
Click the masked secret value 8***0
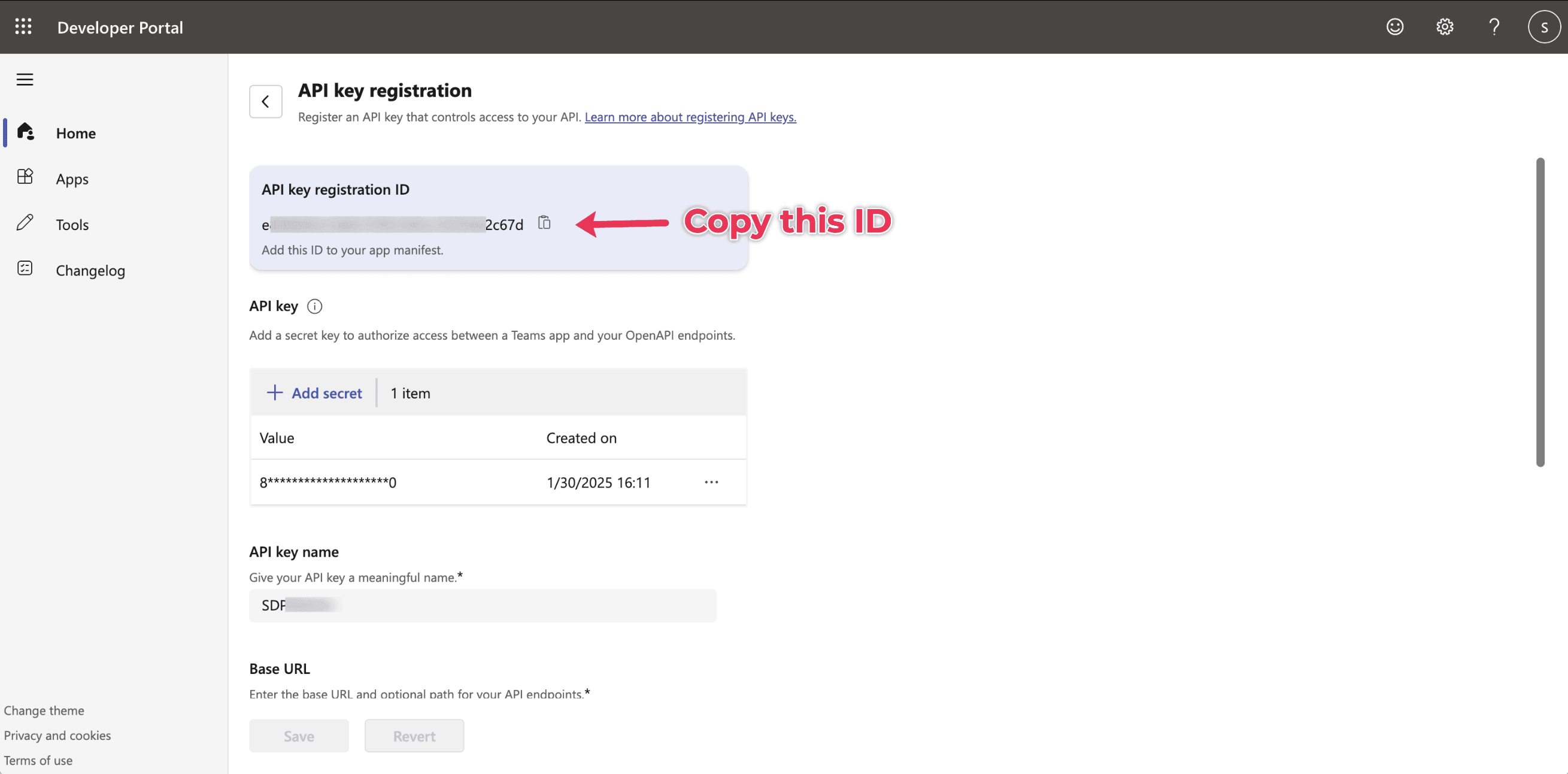328,482
